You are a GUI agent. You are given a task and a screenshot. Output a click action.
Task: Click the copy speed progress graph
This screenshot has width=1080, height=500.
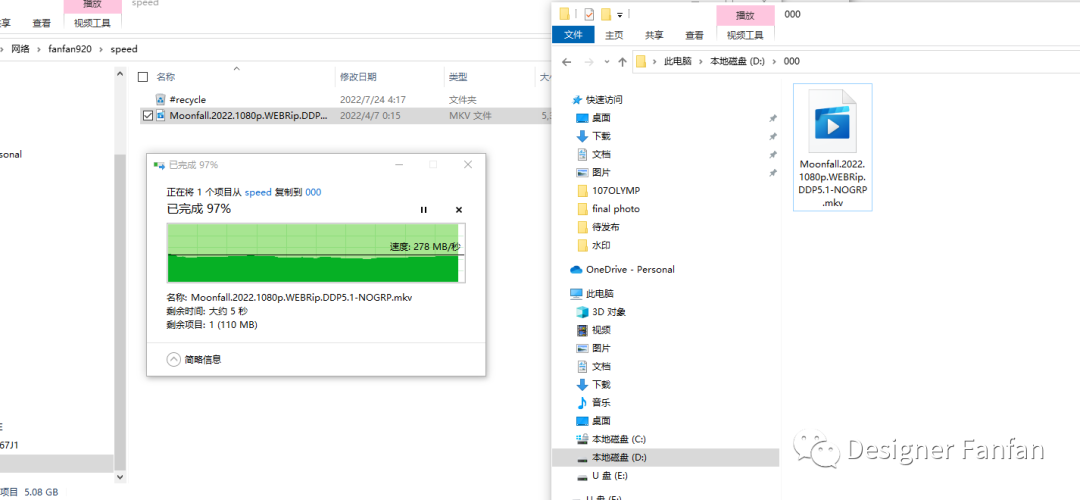click(316, 252)
